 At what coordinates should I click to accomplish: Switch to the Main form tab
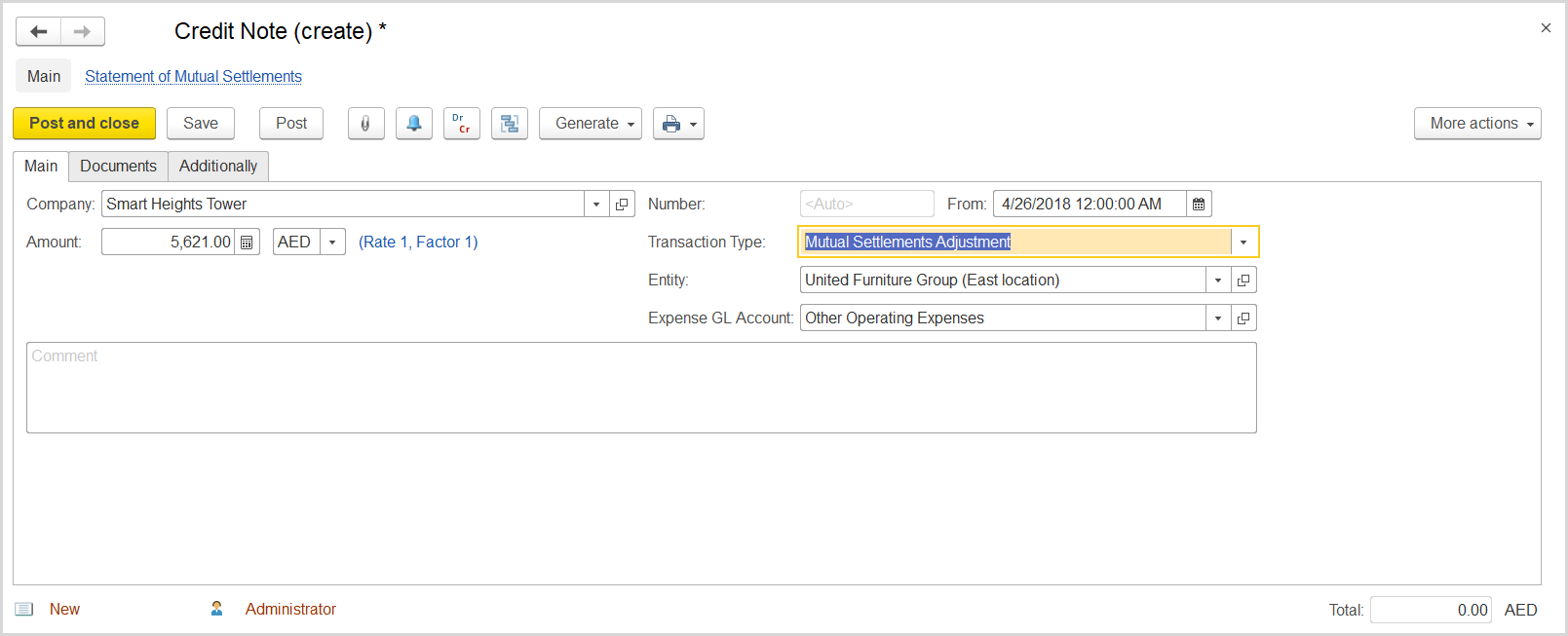(41, 167)
